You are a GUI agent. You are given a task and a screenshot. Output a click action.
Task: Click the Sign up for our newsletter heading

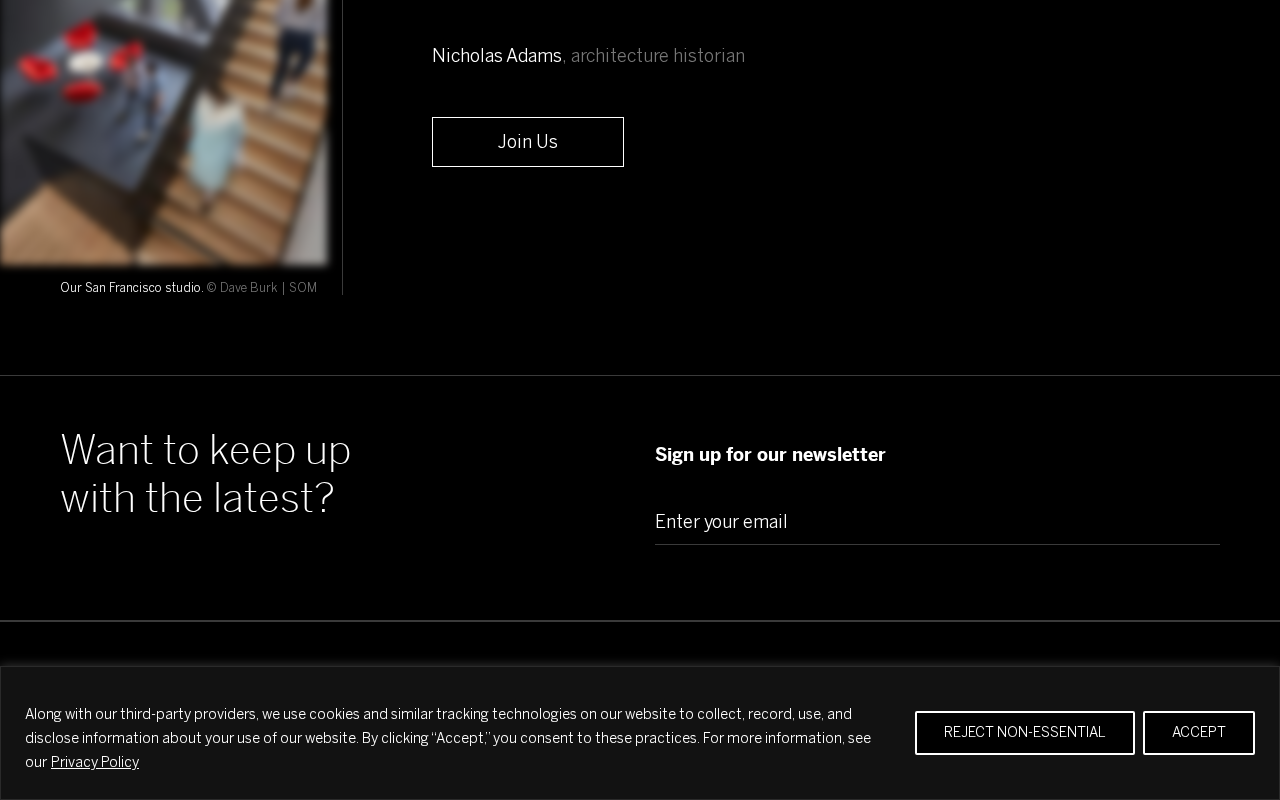click(x=770, y=455)
